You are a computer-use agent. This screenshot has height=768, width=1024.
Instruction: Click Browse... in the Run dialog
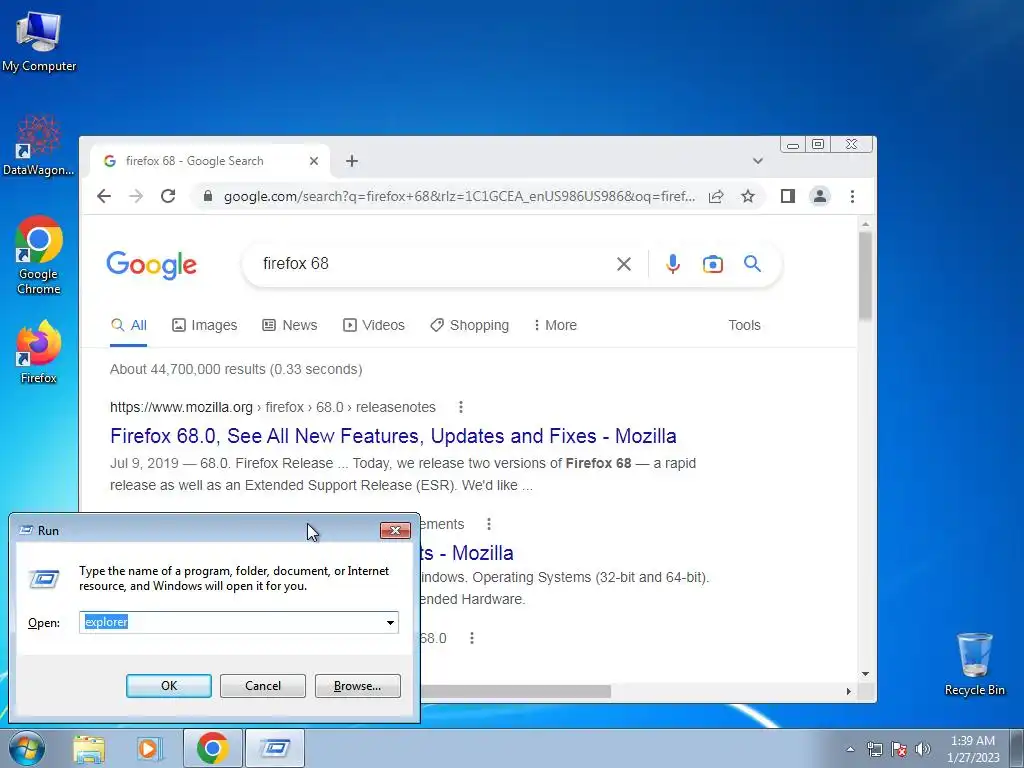[357, 686]
